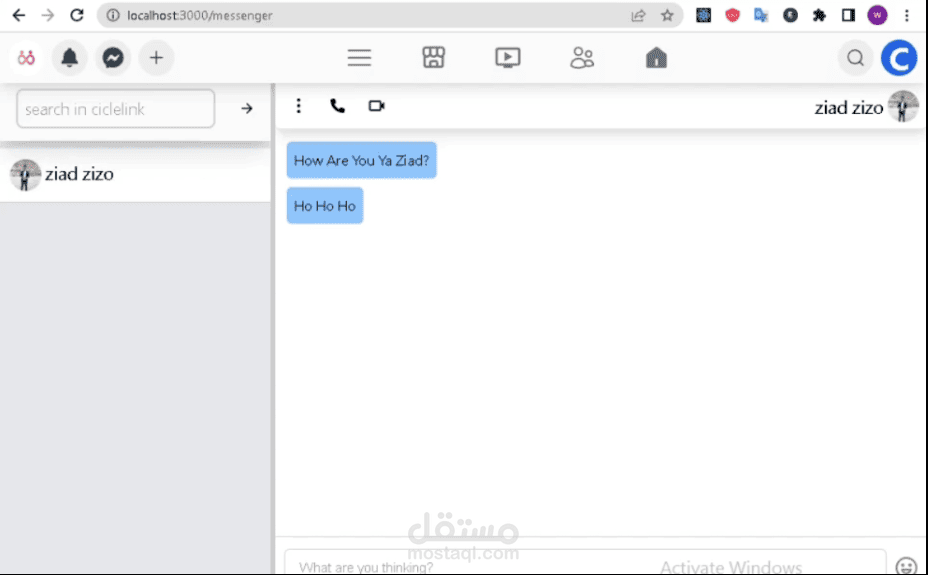
Task: Go to the marketplace store icon
Action: (434, 58)
